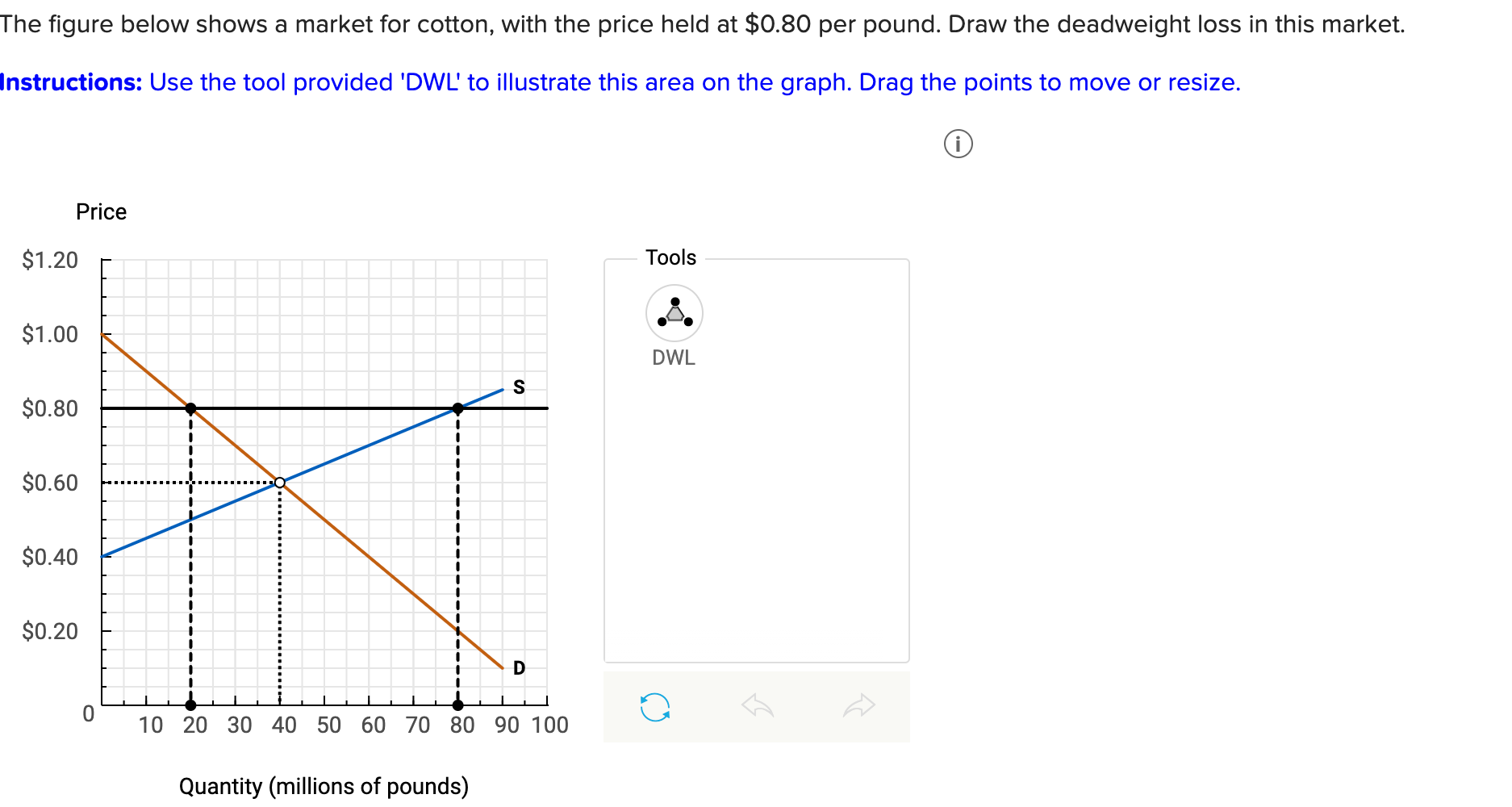Click the x-axis point at quantity 80

tap(457, 705)
